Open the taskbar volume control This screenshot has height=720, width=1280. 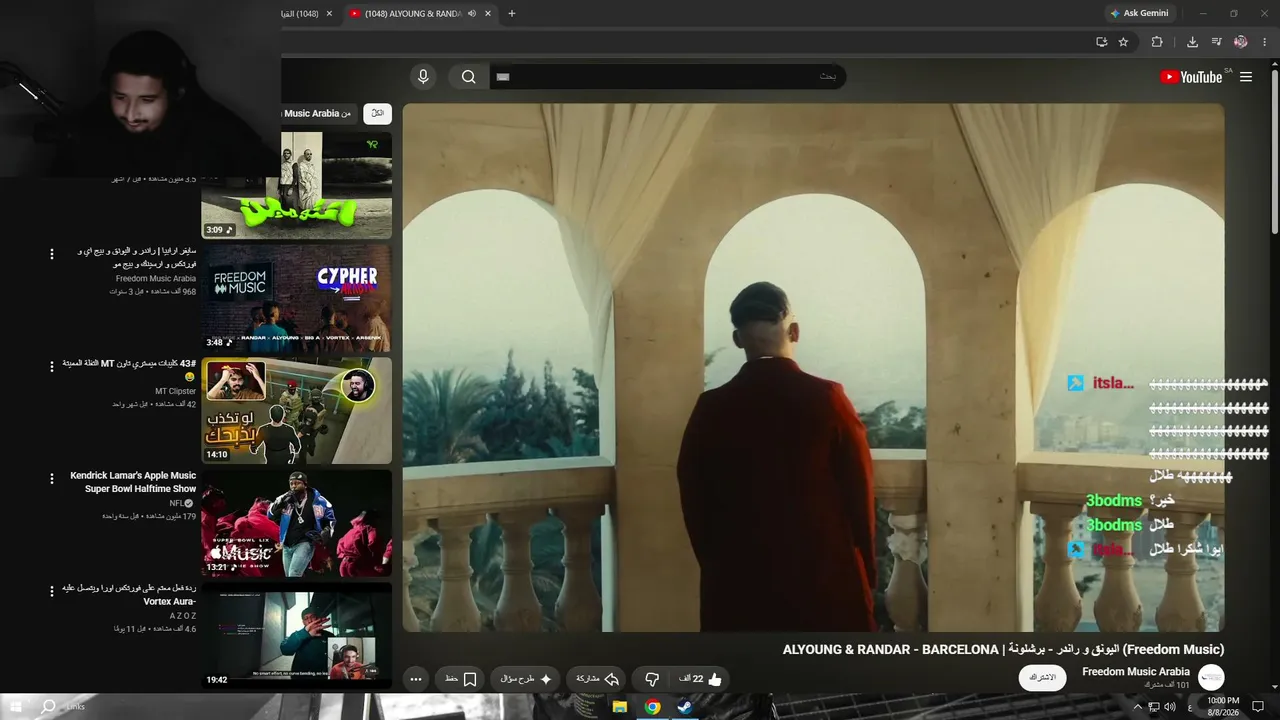pos(1170,707)
